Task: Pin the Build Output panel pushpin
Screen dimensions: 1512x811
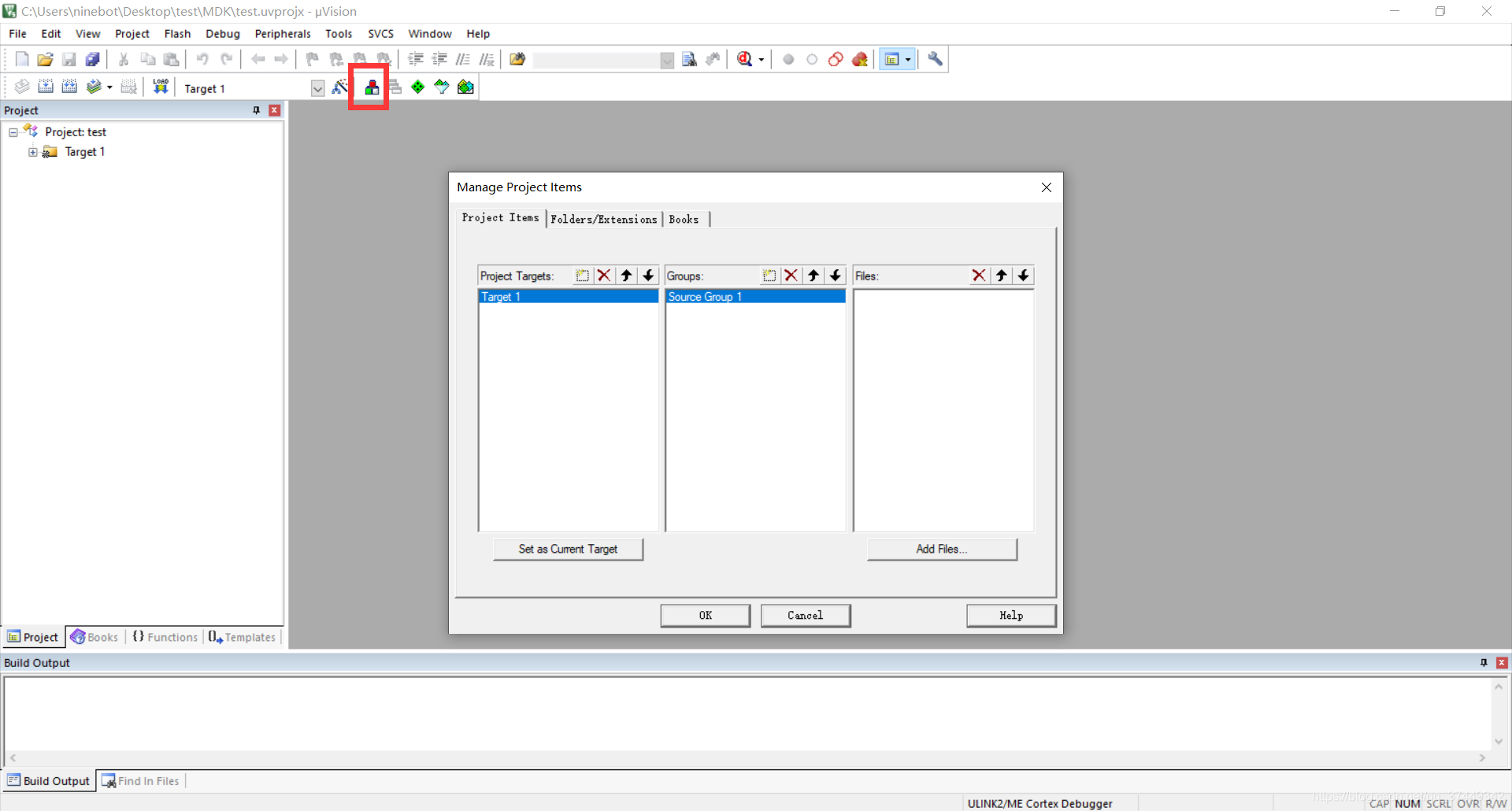Action: point(1484,663)
